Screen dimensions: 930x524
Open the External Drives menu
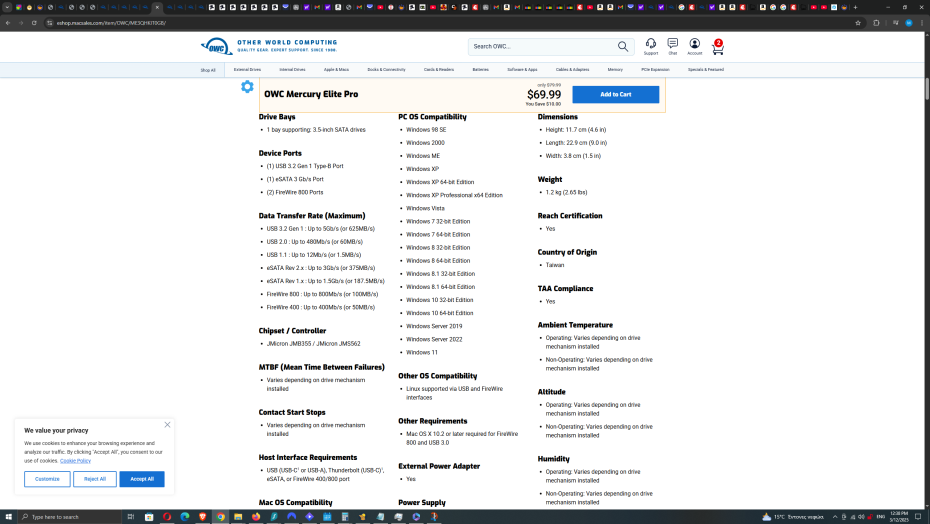(247, 69)
